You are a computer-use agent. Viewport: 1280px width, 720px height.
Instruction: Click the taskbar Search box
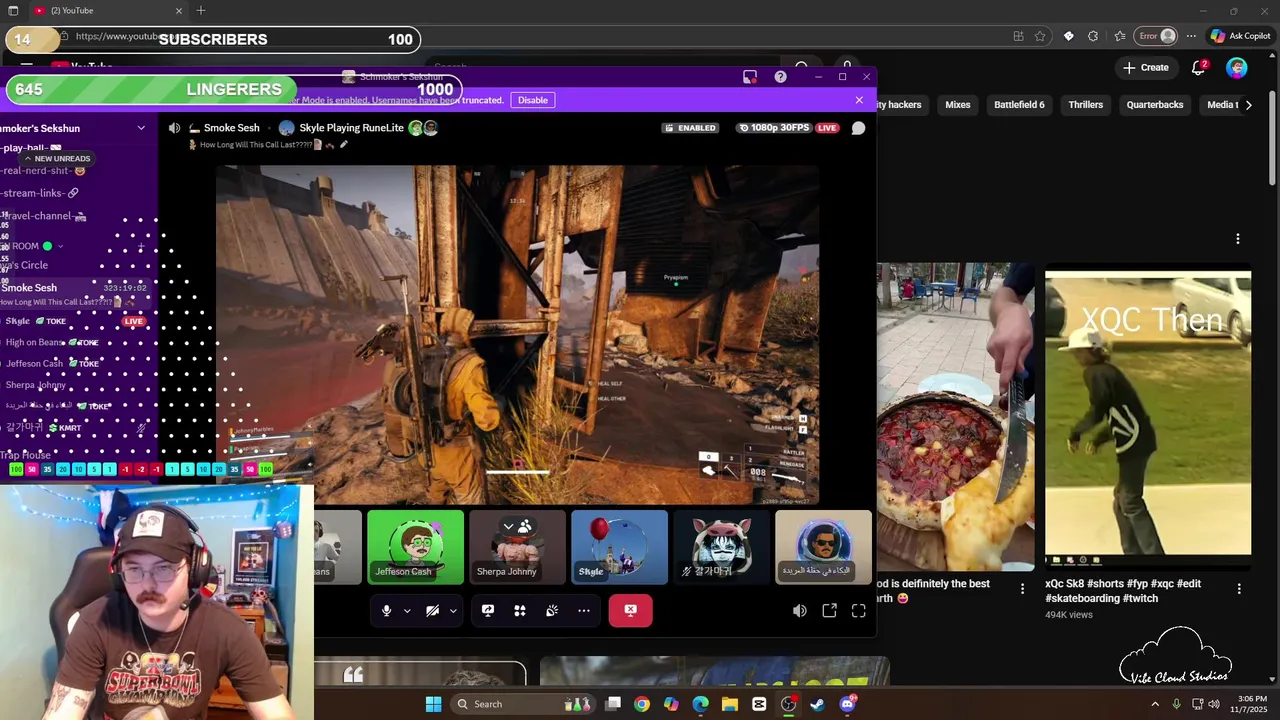pyautogui.click(x=521, y=704)
